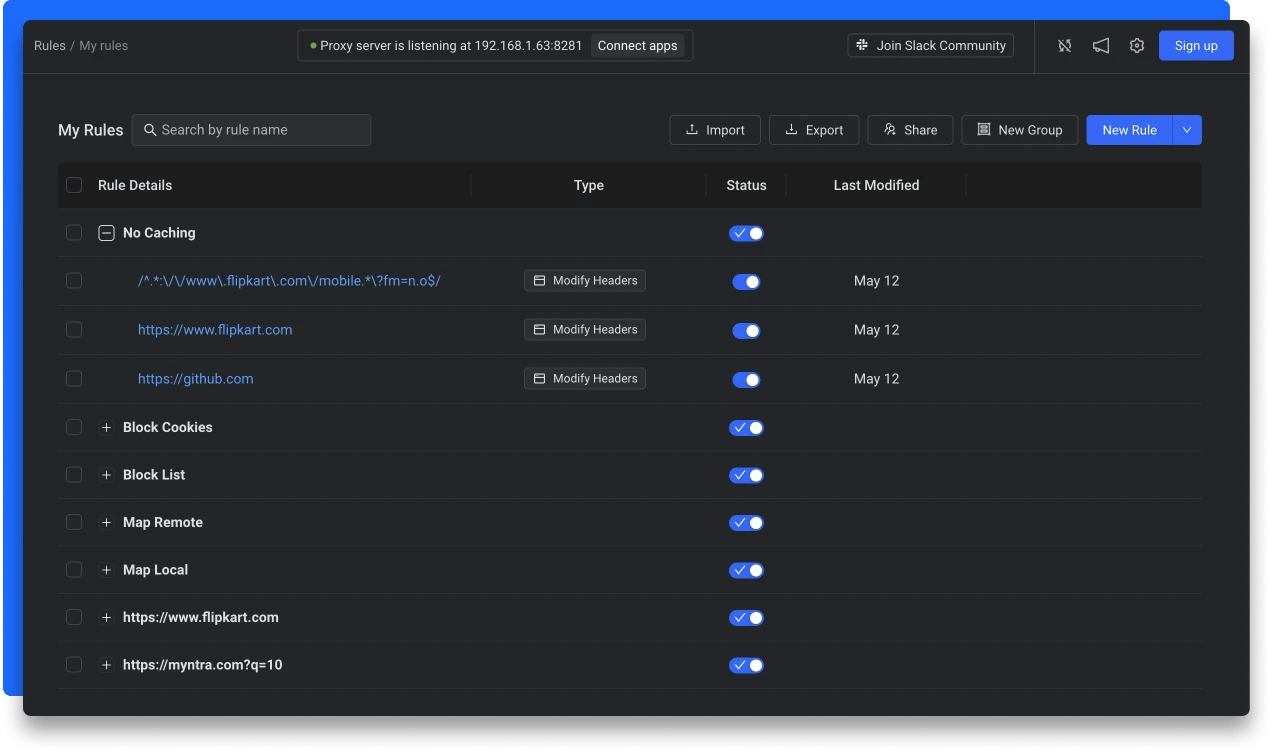Click Connect apps button
The height and width of the screenshot is (753, 1273).
638,46
